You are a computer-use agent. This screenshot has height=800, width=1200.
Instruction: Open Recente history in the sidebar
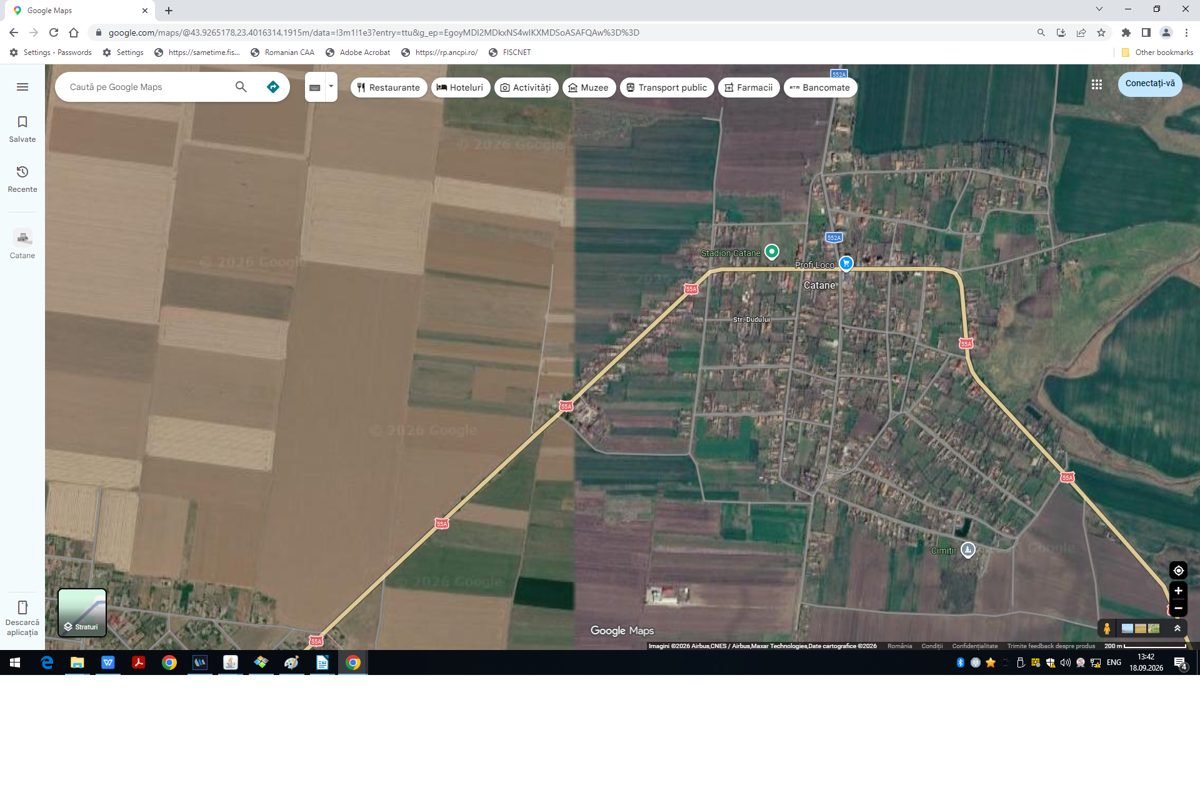(22, 179)
